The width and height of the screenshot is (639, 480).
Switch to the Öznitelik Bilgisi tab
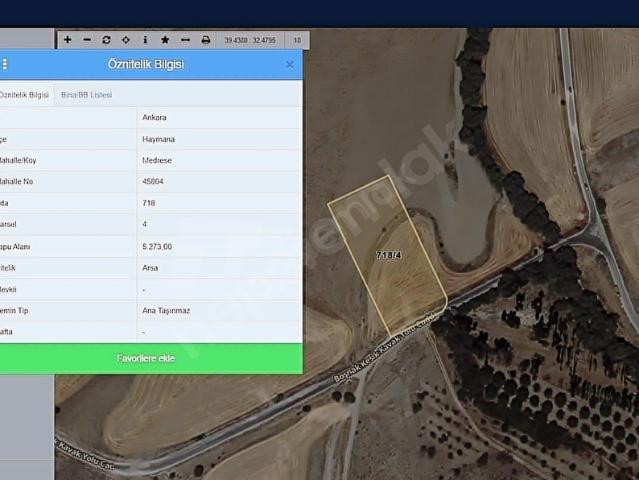click(x=24, y=95)
